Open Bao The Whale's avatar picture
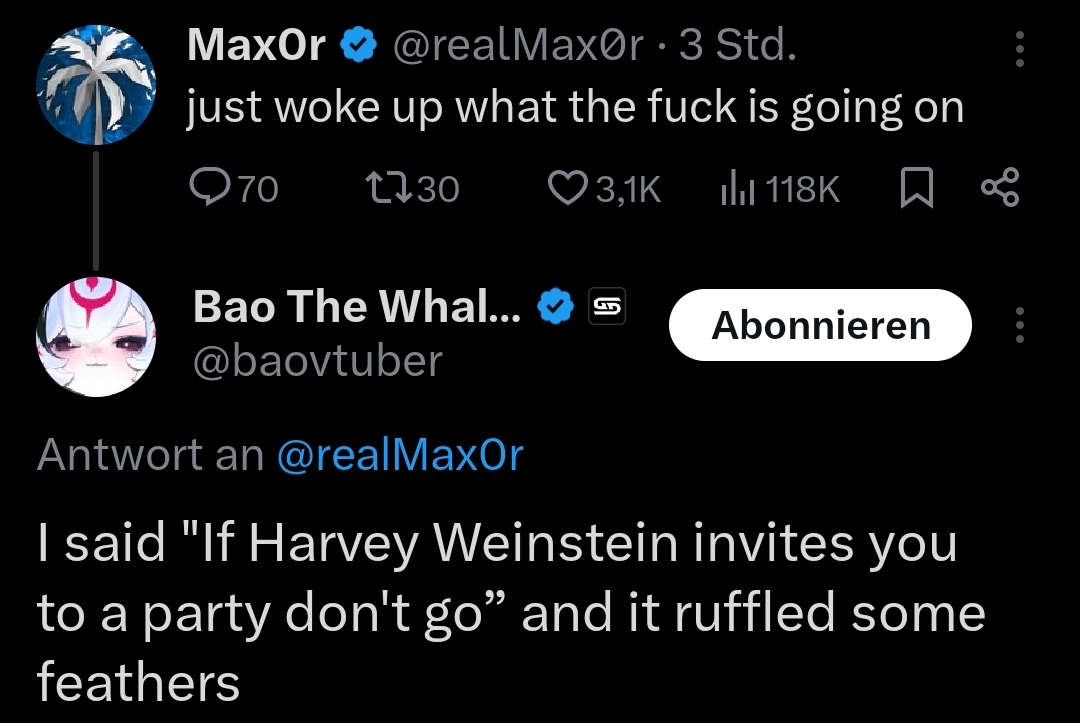The image size is (1080, 723). (x=96, y=334)
